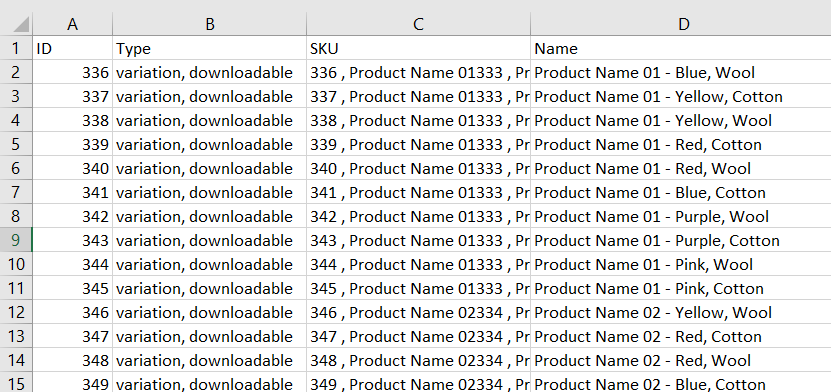Select column B header
The height and width of the screenshot is (392, 831).
(x=209, y=24)
